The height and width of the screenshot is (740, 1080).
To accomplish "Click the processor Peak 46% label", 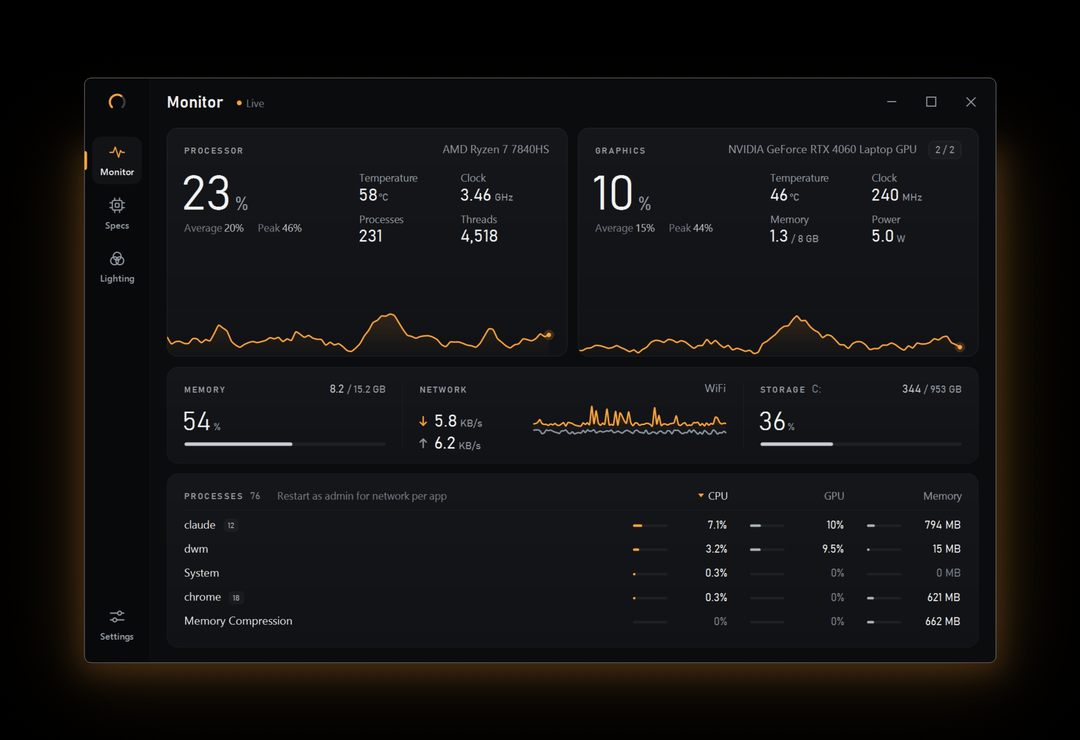I will (280, 228).
